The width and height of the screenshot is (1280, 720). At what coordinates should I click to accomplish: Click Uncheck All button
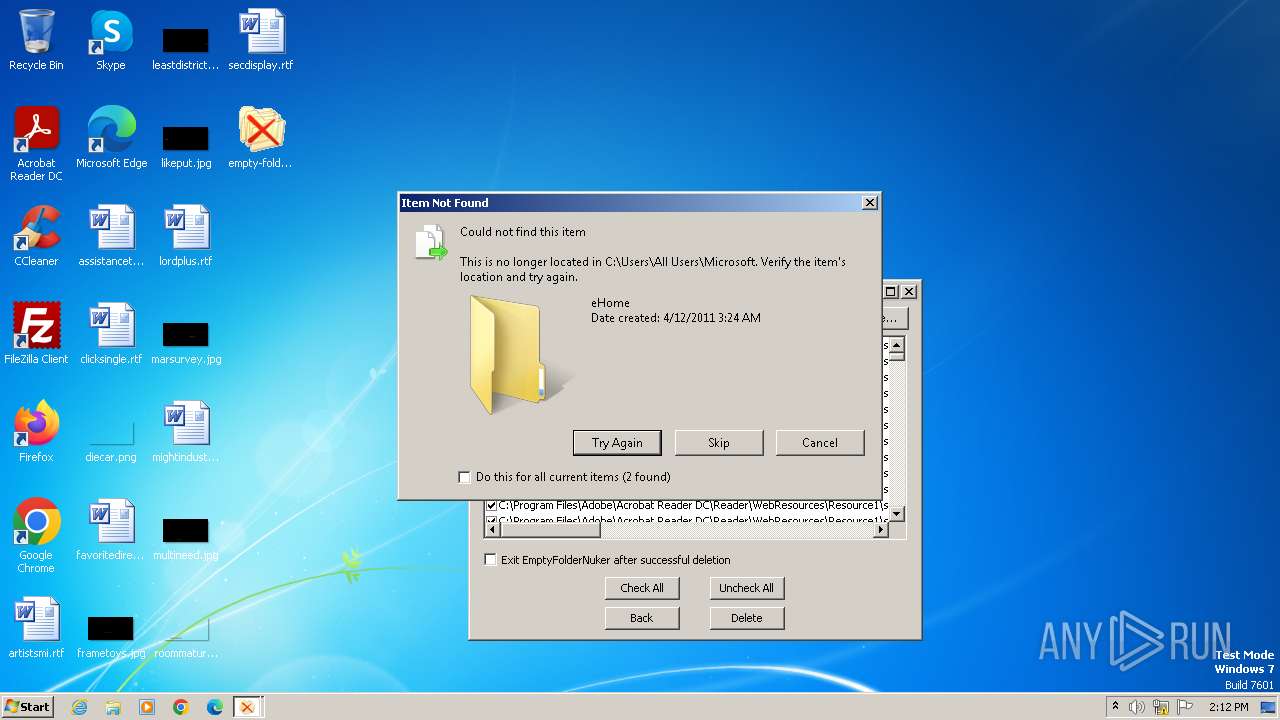[x=747, y=588]
